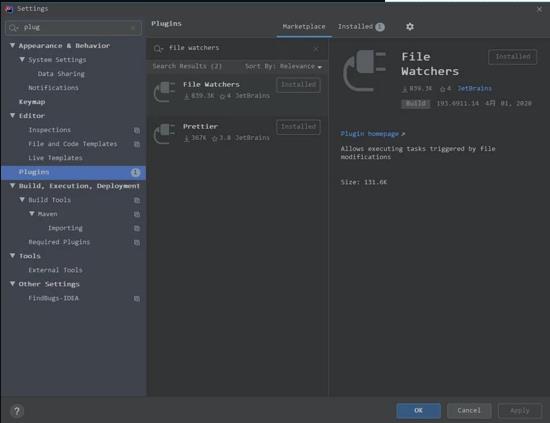550x423 pixels.
Task: Click the settings search magnifier icon
Action: (14, 28)
